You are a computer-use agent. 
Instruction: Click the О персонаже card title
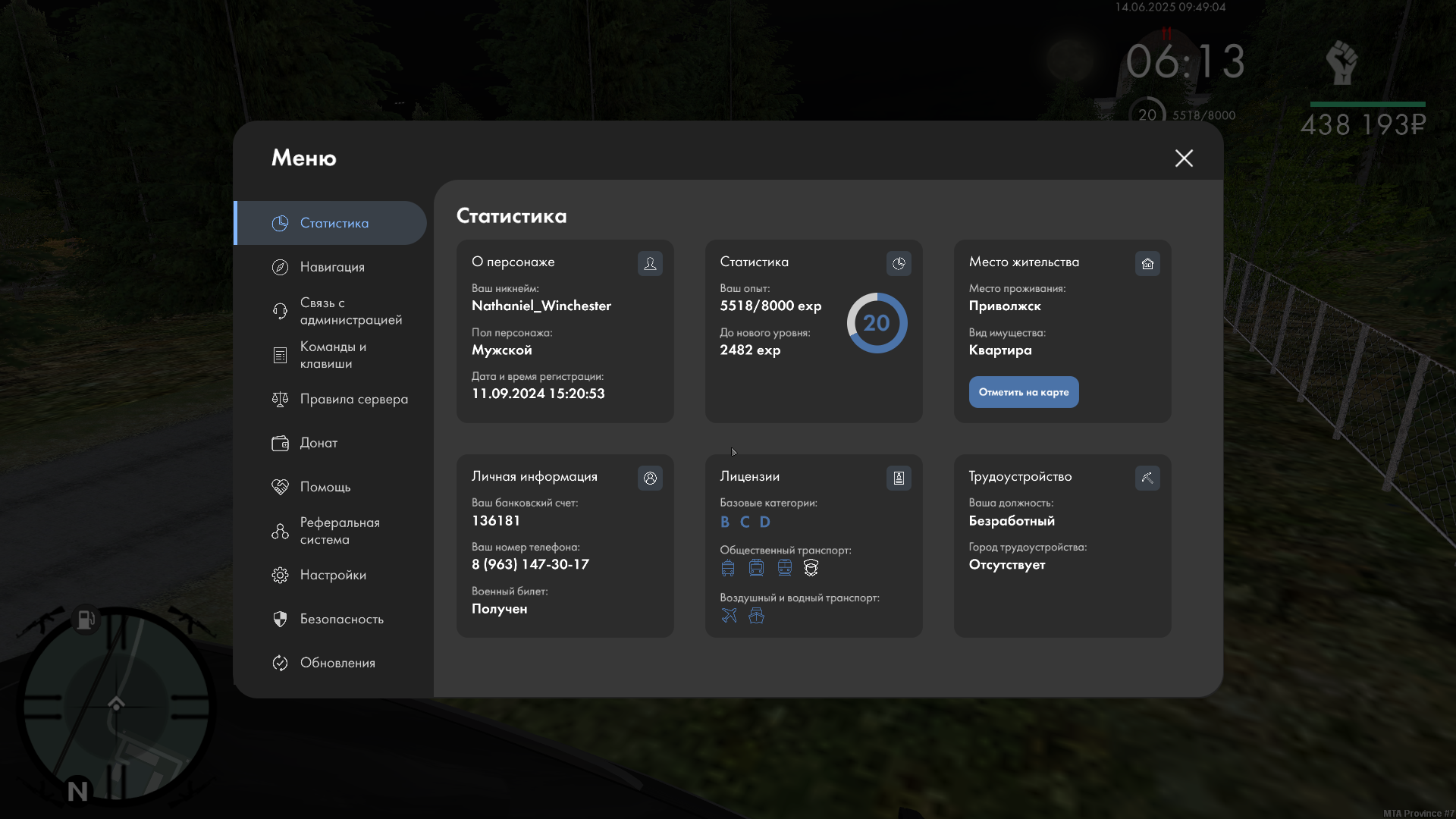(513, 262)
